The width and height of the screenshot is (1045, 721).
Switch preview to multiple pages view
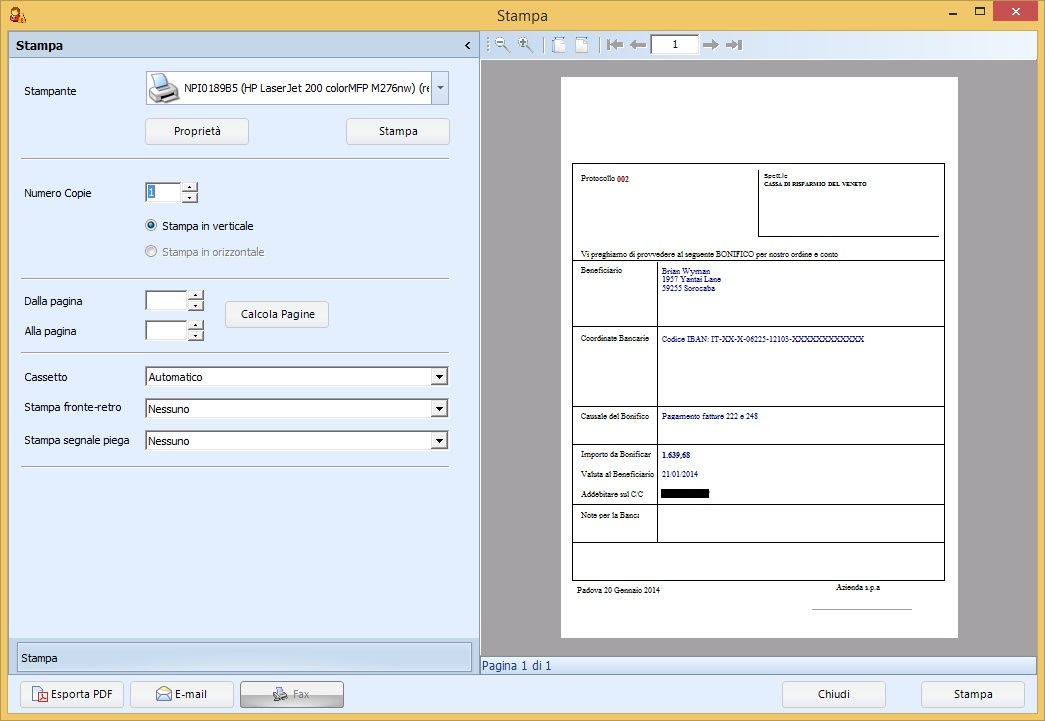click(x=559, y=45)
